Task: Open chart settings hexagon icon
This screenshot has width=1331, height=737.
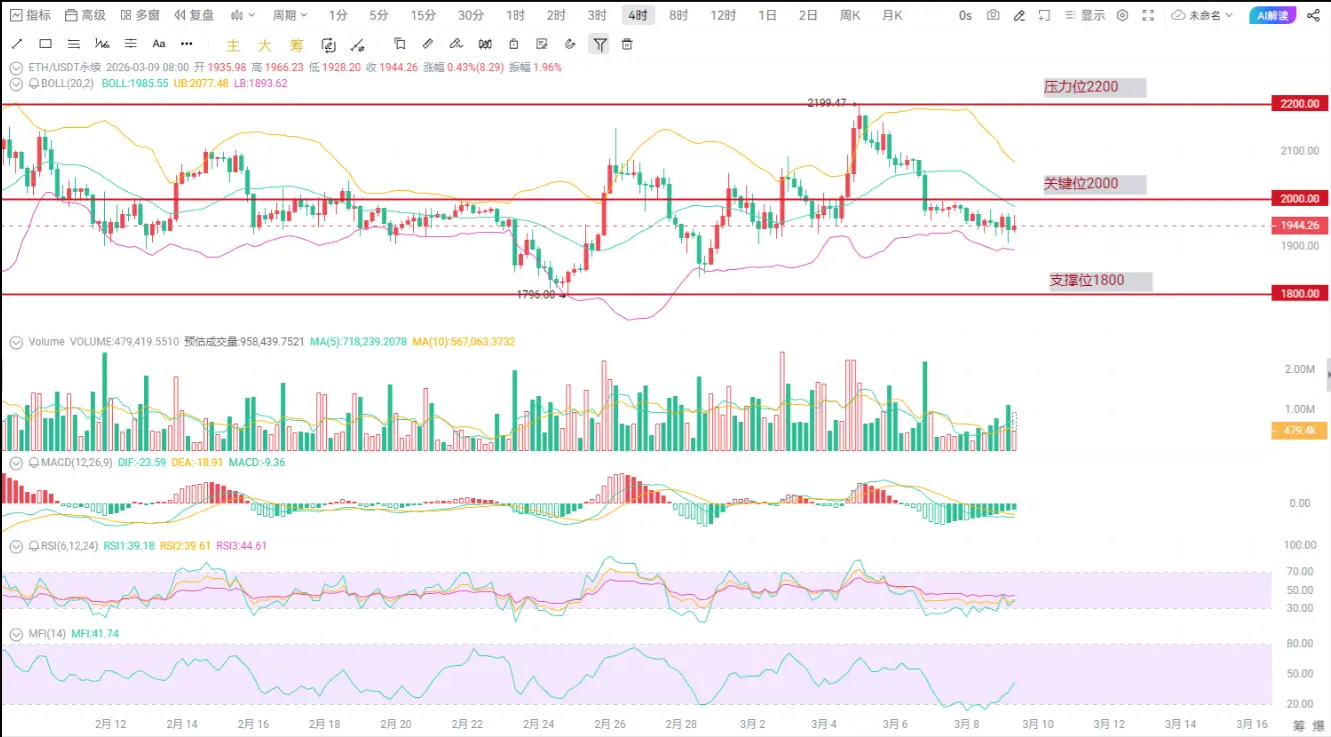Action: coord(1122,15)
